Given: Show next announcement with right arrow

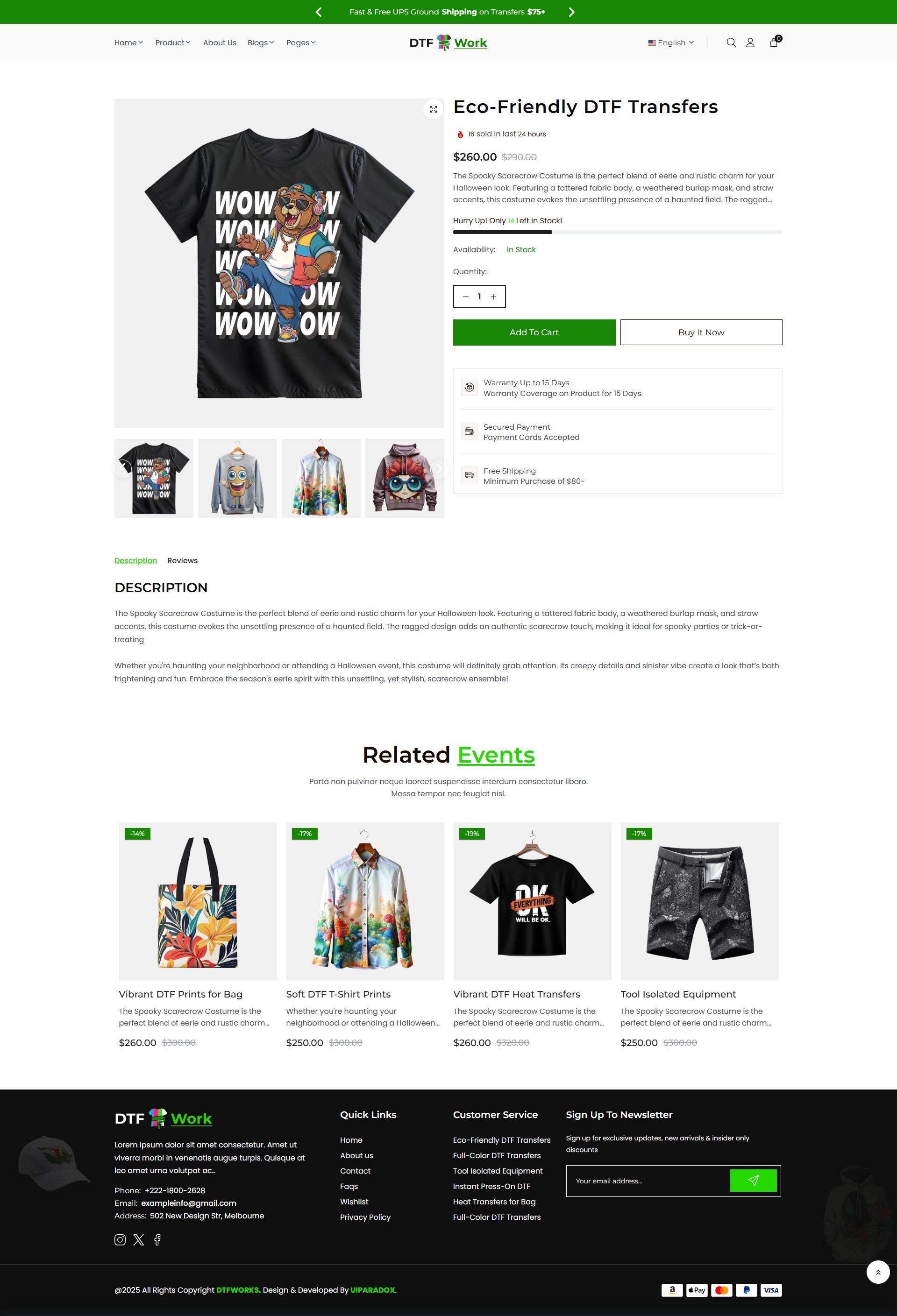Looking at the screenshot, I should tap(572, 12).
